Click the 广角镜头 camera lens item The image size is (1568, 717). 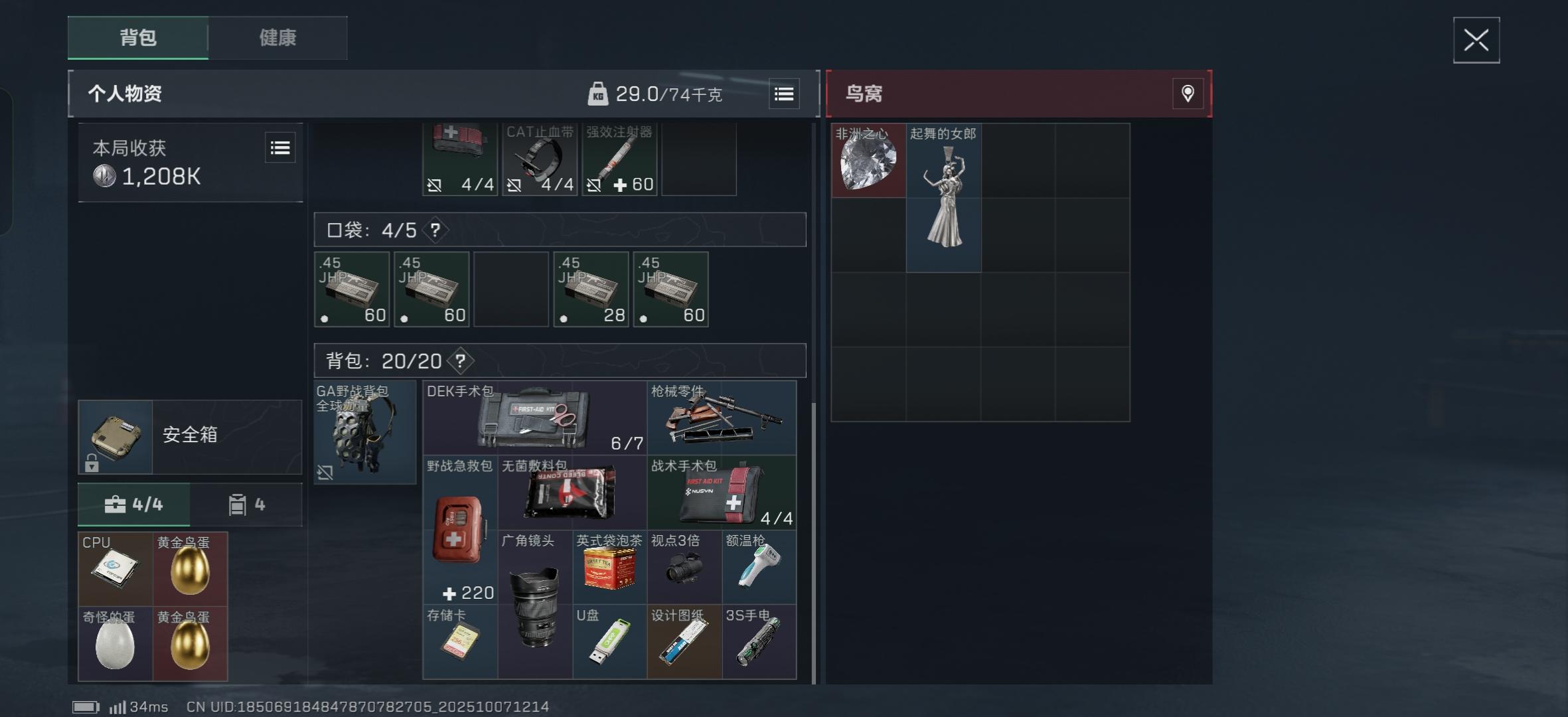pos(535,604)
